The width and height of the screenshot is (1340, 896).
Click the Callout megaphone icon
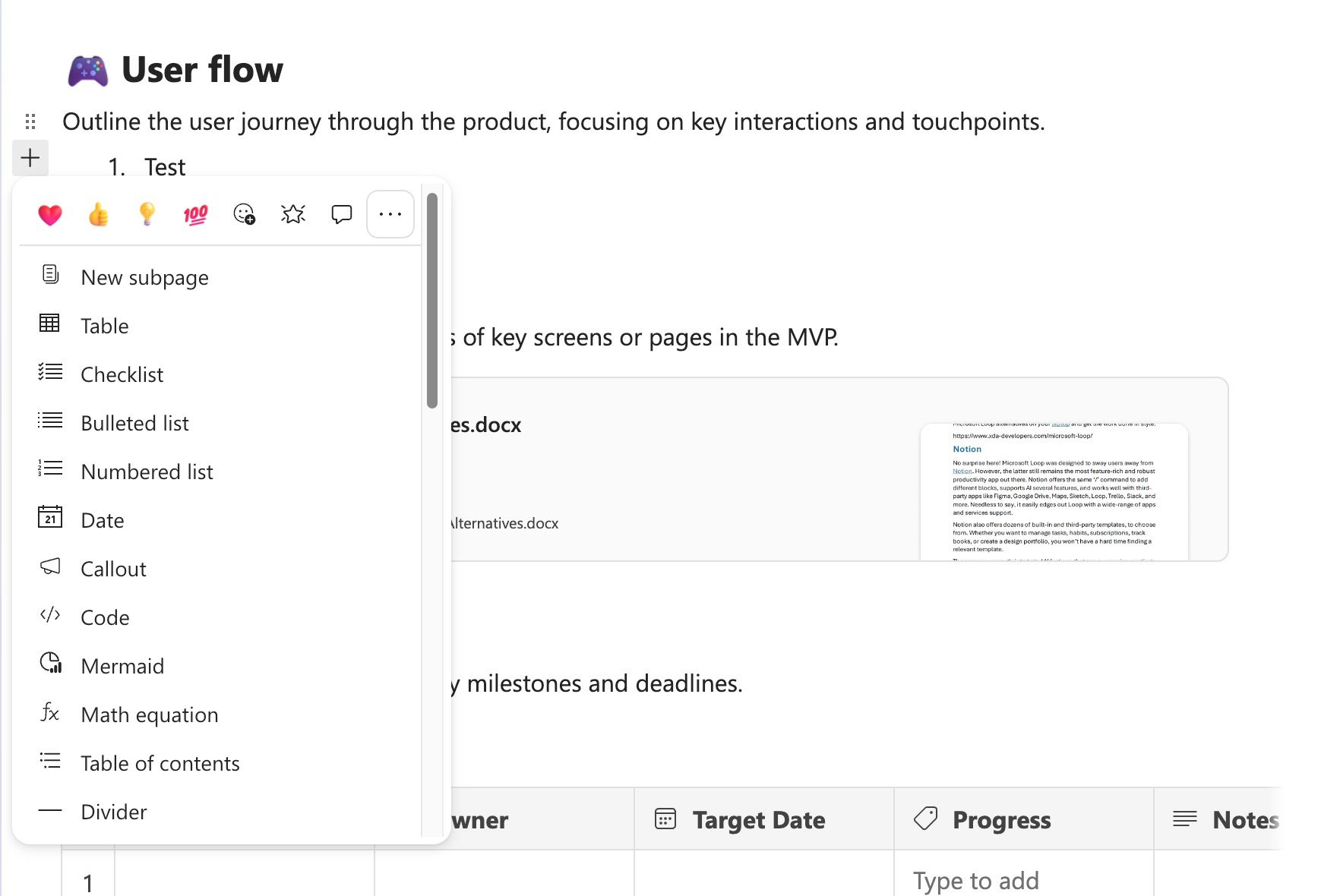(x=50, y=566)
